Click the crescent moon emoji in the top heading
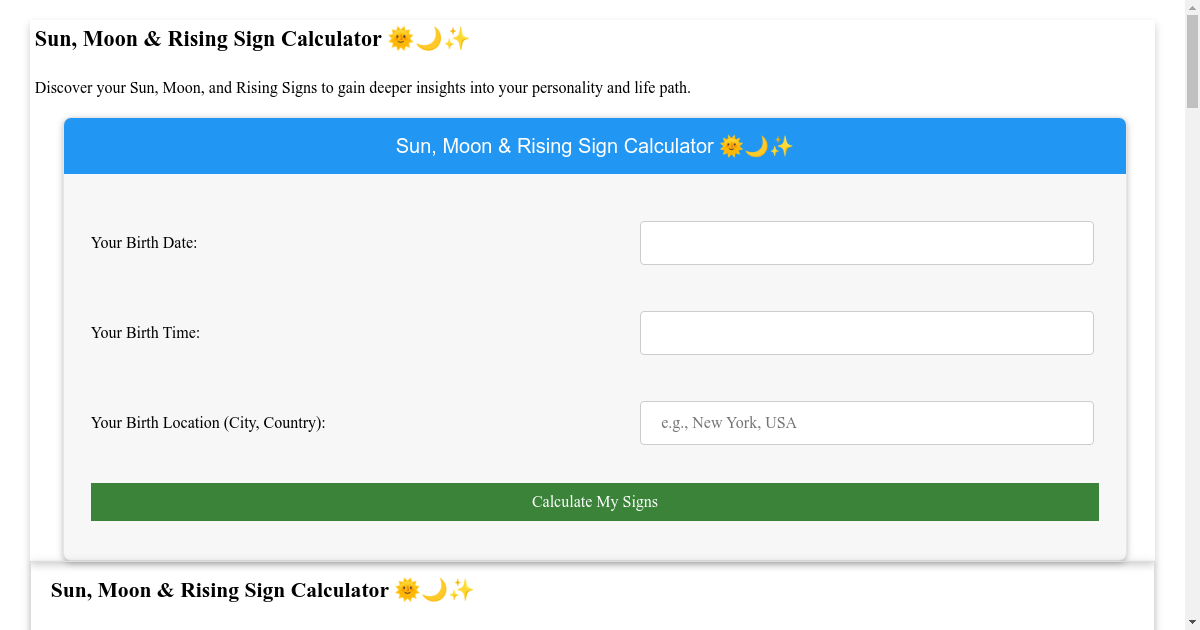 click(427, 39)
